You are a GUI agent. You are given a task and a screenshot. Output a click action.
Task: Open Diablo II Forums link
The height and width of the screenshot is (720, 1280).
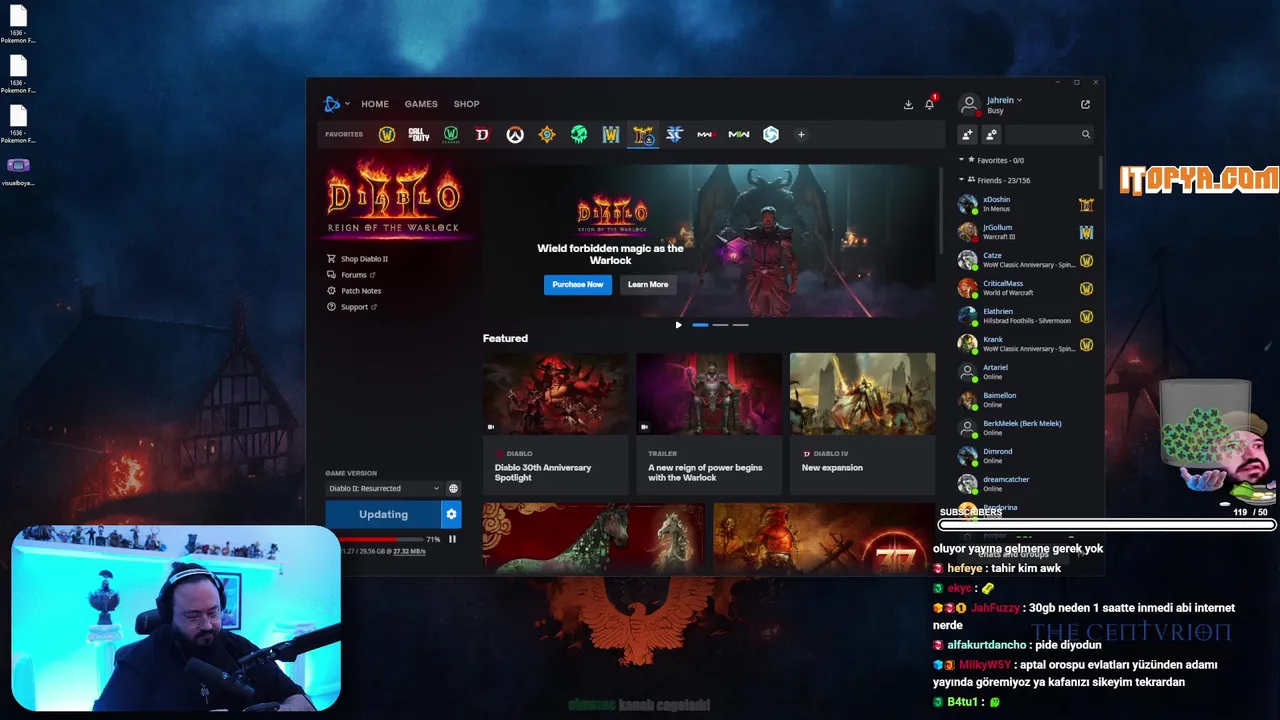[x=352, y=275]
